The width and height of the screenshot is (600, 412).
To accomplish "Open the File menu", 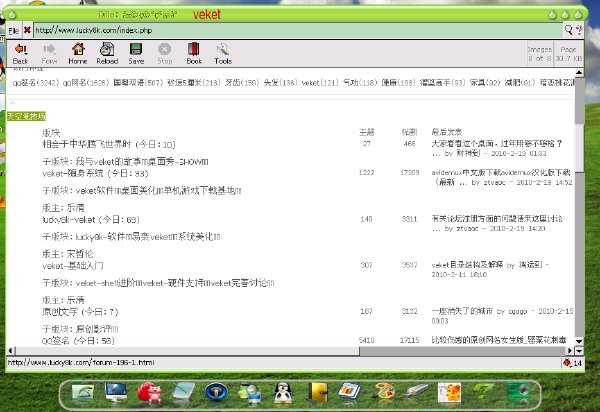I will [14, 30].
